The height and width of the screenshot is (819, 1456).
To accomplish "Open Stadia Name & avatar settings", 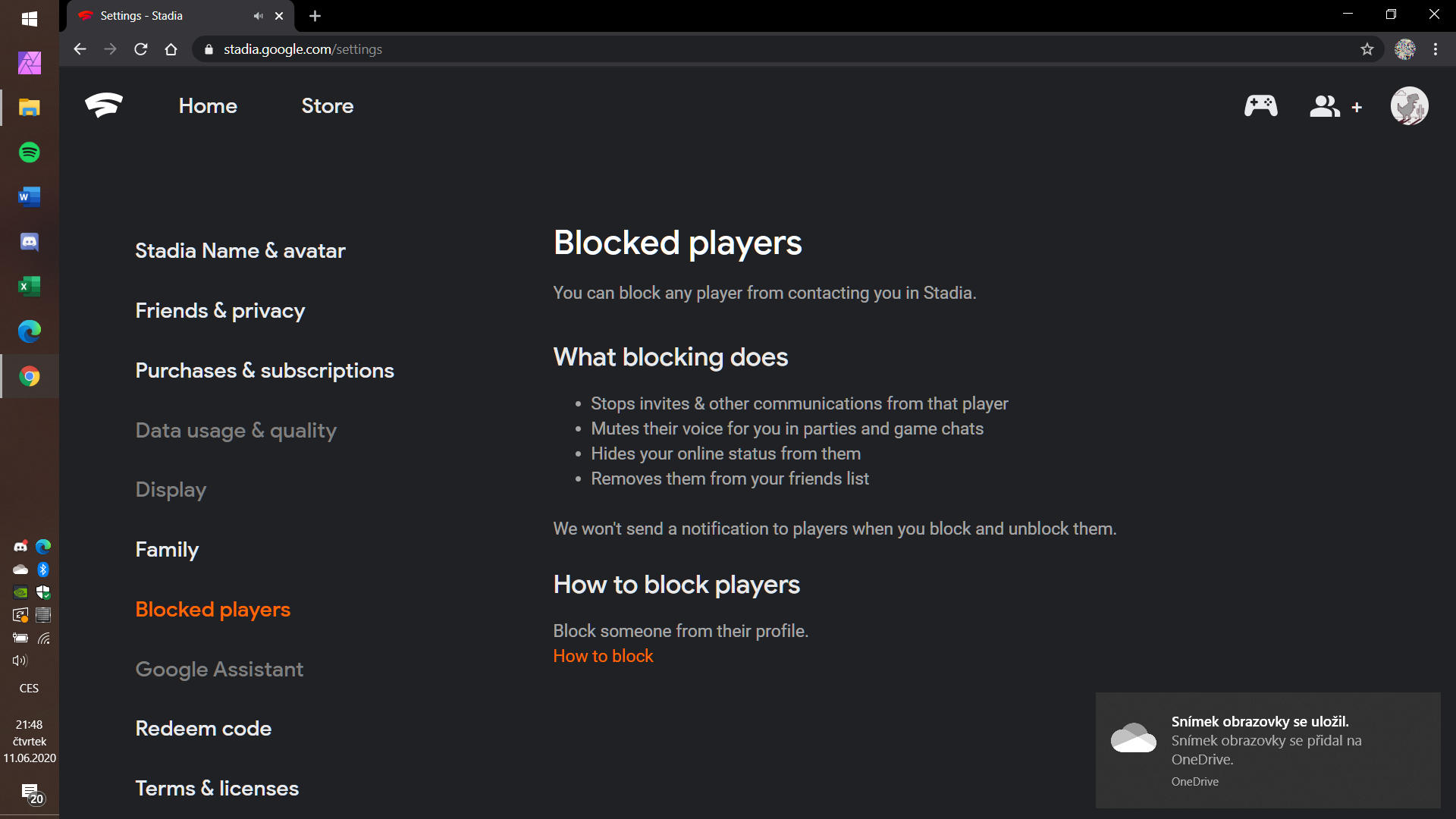I will (x=240, y=251).
